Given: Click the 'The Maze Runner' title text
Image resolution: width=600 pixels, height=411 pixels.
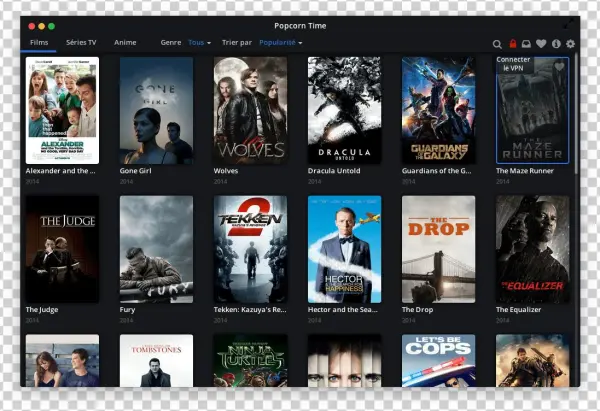Looking at the screenshot, I should click(x=525, y=171).
